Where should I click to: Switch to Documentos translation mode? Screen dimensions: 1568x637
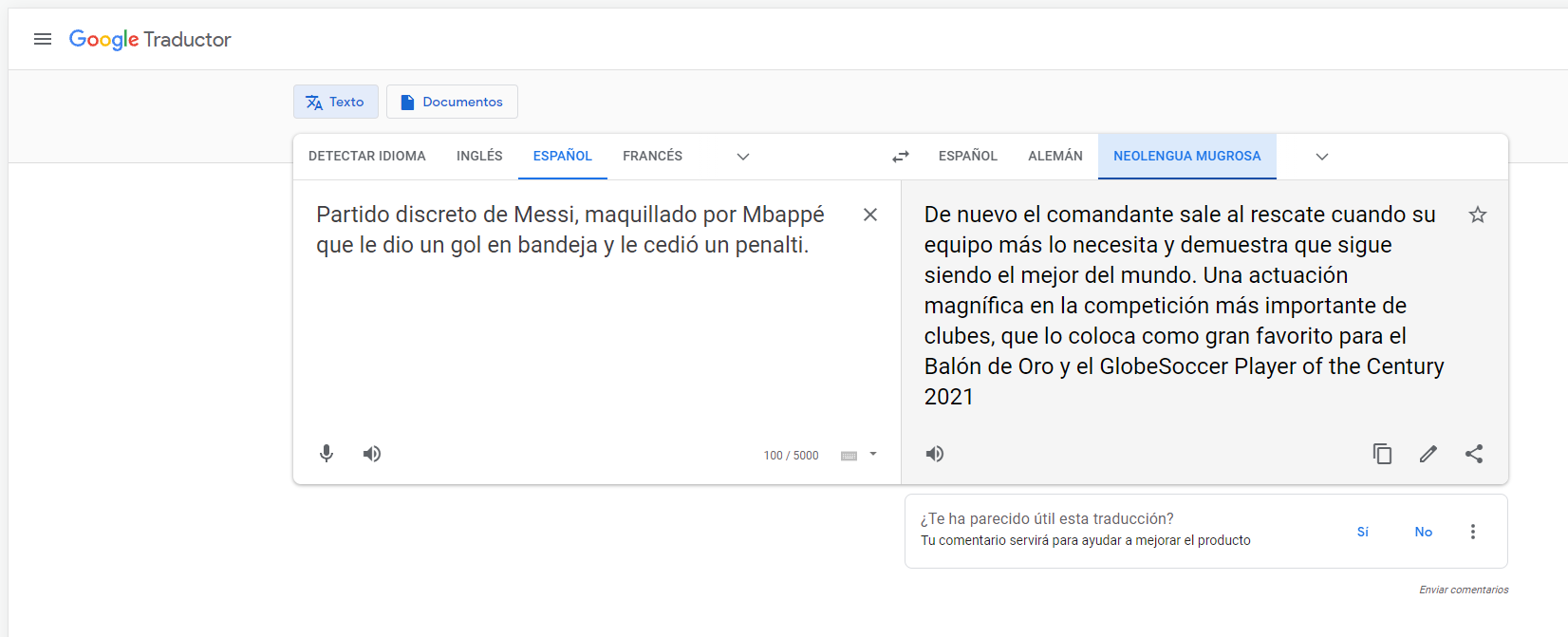(452, 102)
